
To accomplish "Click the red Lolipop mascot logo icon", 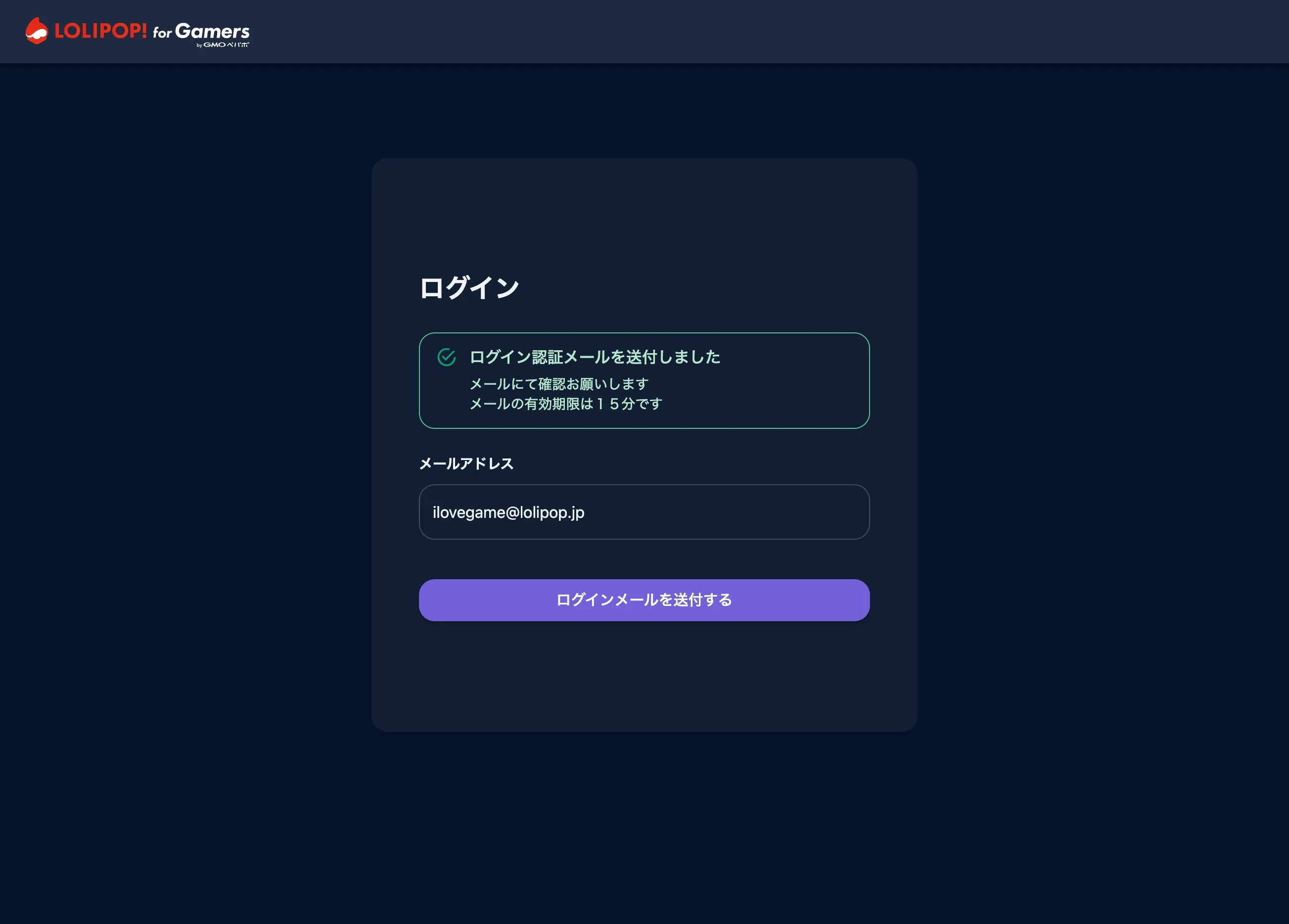I will click(x=37, y=31).
